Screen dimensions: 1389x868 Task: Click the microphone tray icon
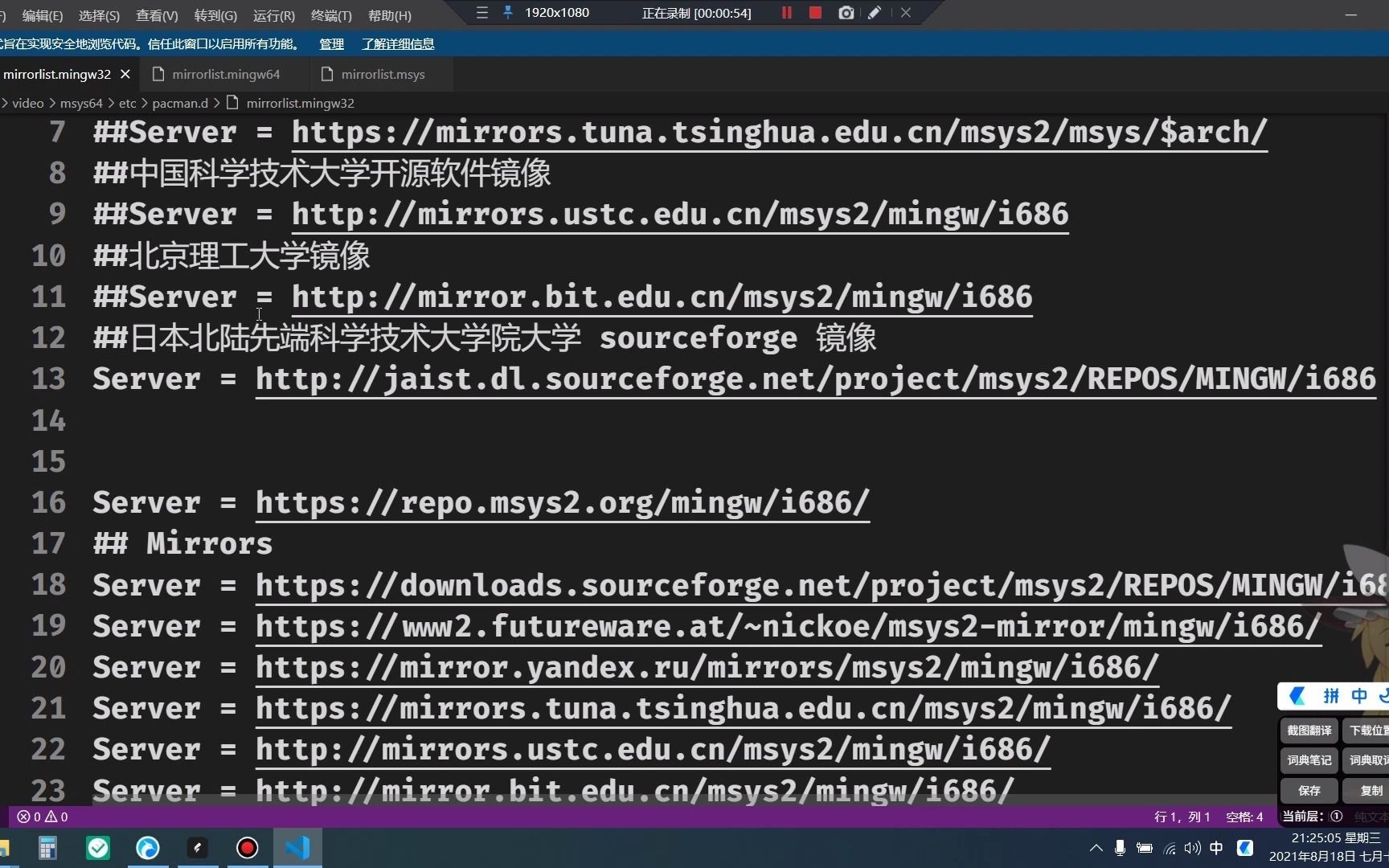pos(1120,848)
